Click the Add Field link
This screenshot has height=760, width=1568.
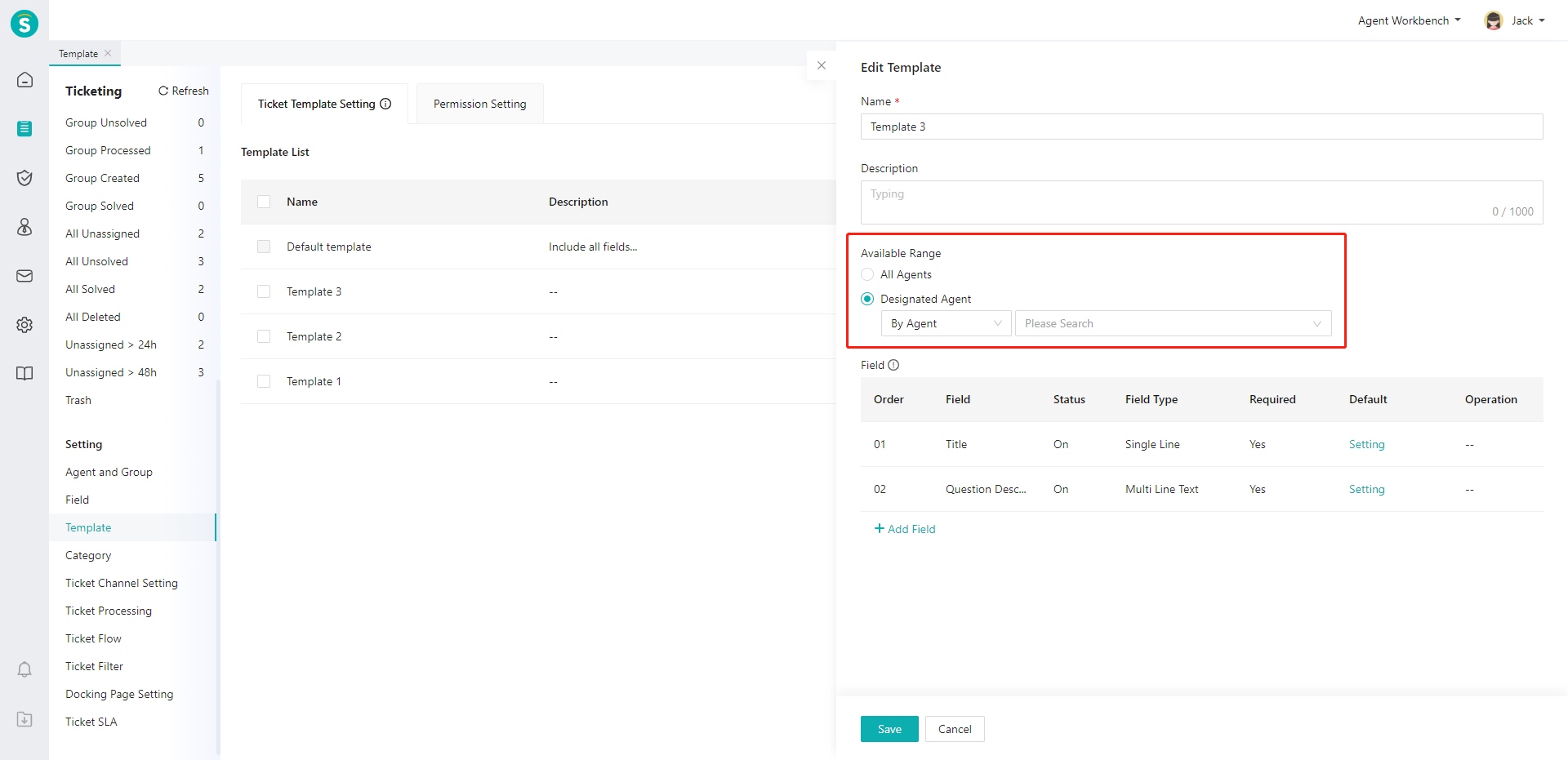905,529
